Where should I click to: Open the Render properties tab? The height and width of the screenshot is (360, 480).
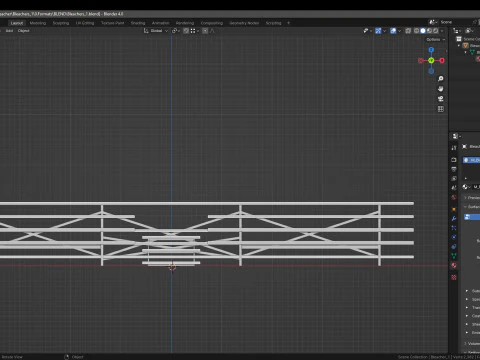454,160
